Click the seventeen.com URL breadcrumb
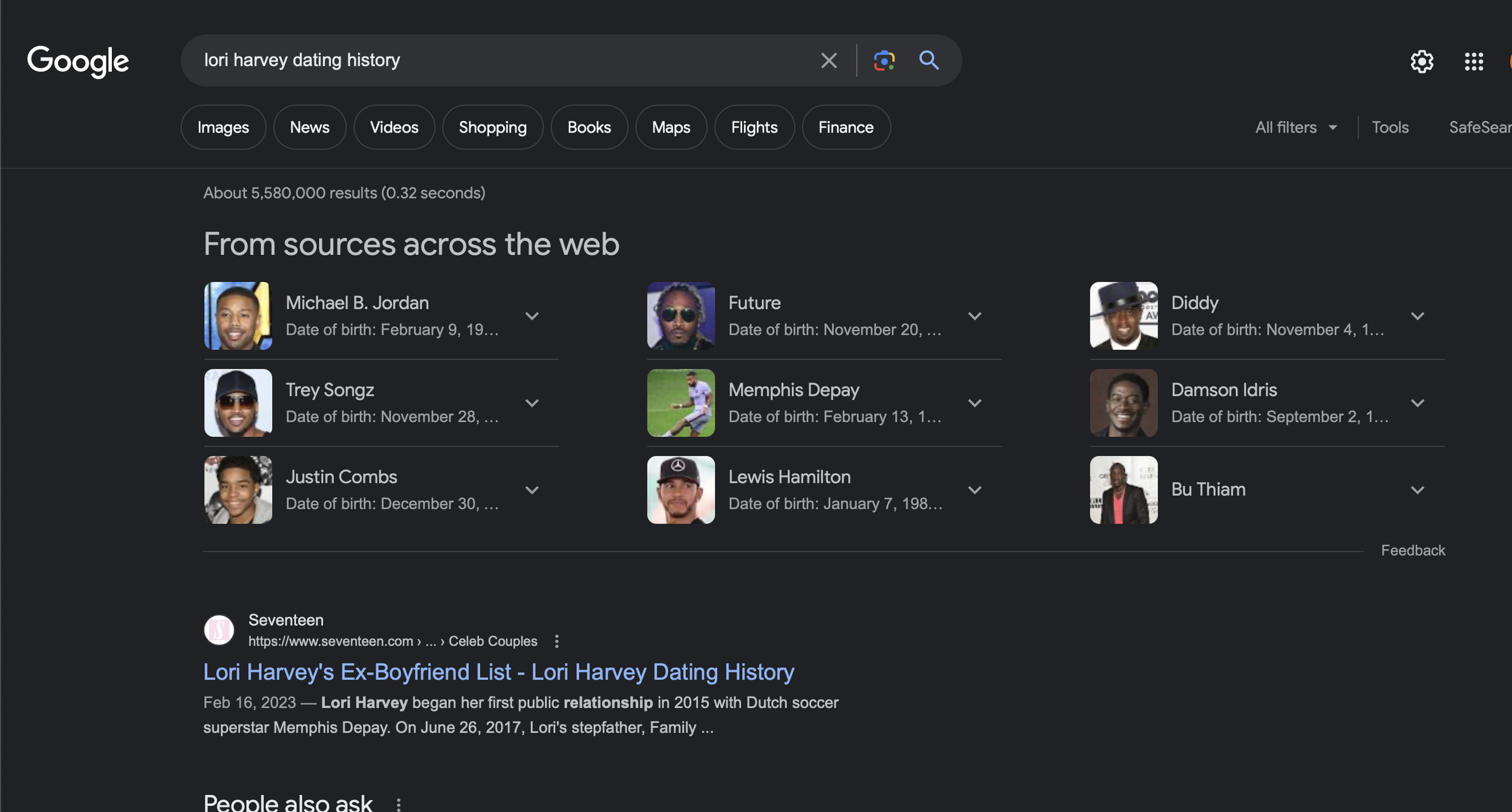The width and height of the screenshot is (1512, 812). coord(393,641)
